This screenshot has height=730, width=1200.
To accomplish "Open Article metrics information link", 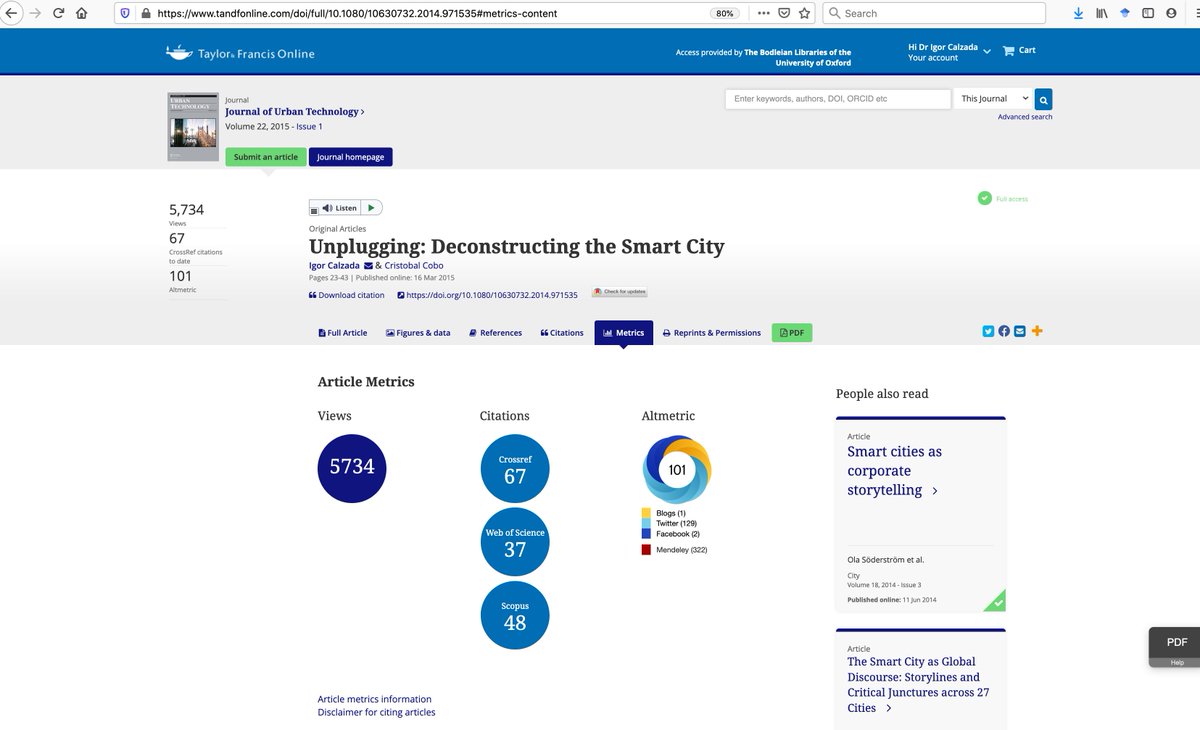I will (375, 699).
